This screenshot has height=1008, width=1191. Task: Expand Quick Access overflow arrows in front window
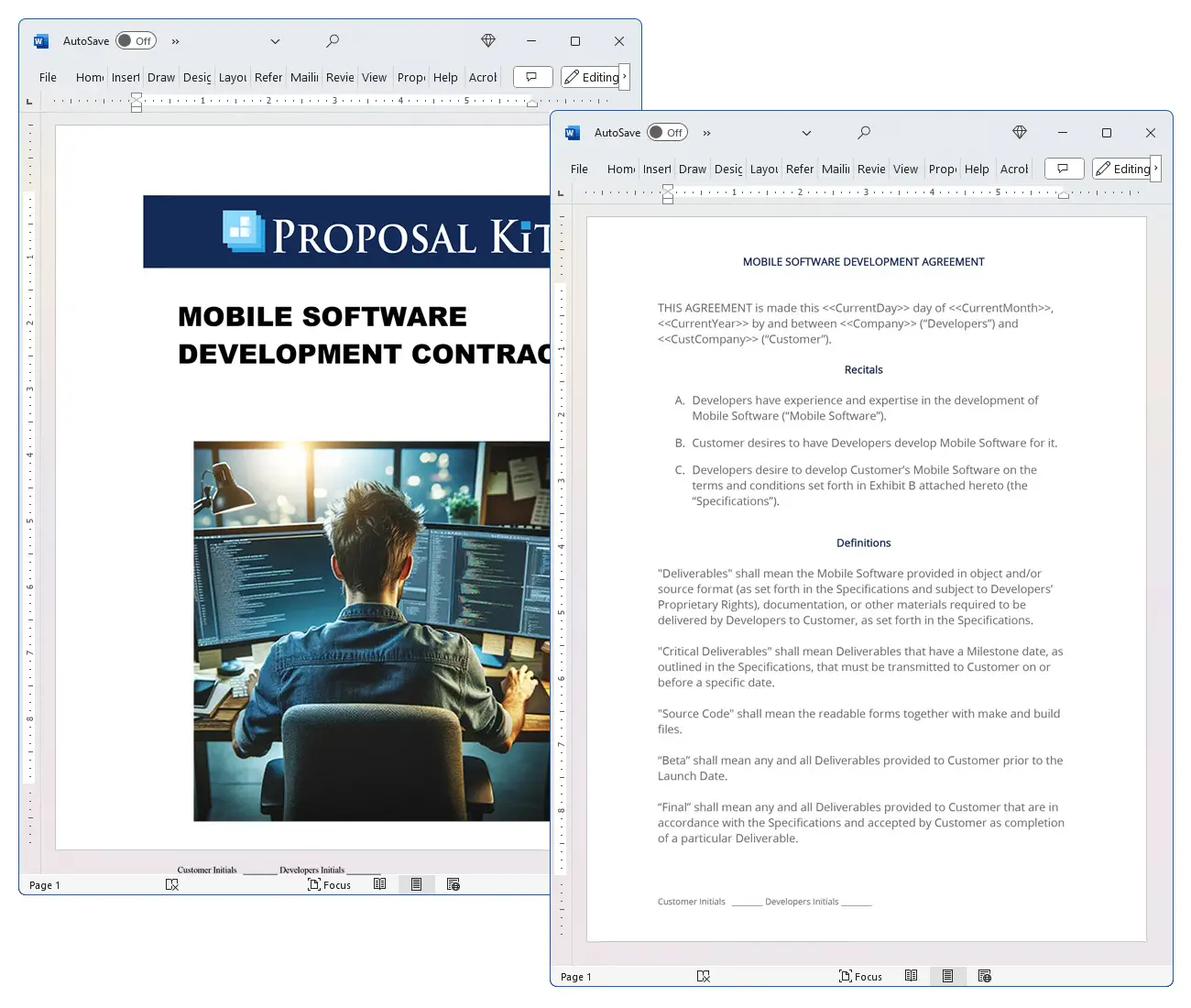pos(706,133)
